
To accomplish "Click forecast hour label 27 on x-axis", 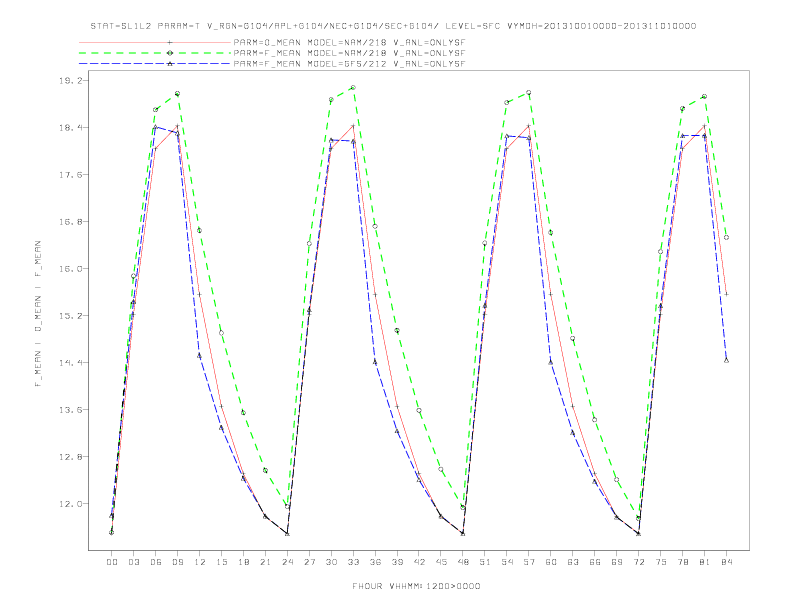I will point(309,562).
